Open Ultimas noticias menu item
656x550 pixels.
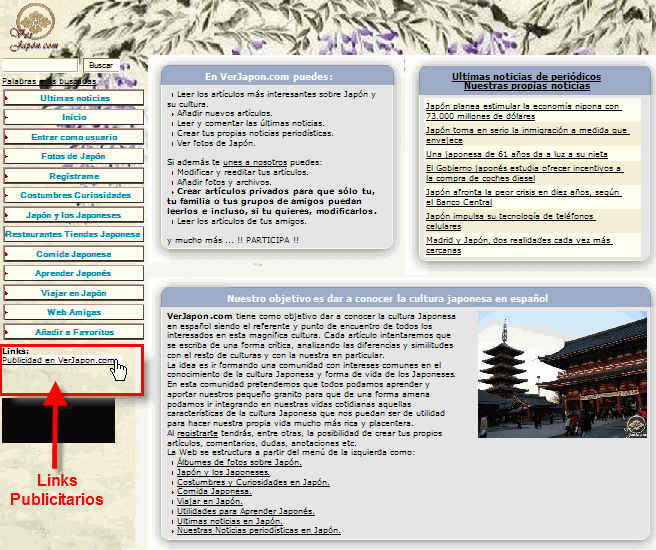(74, 98)
